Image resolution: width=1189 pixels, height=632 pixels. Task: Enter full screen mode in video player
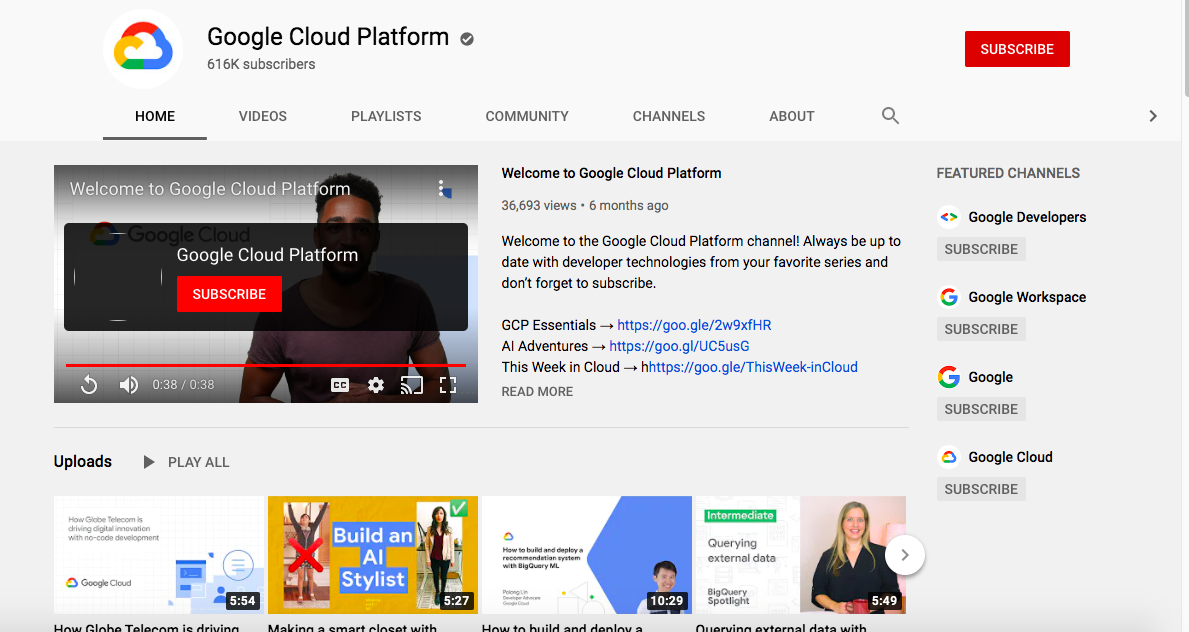(x=448, y=385)
